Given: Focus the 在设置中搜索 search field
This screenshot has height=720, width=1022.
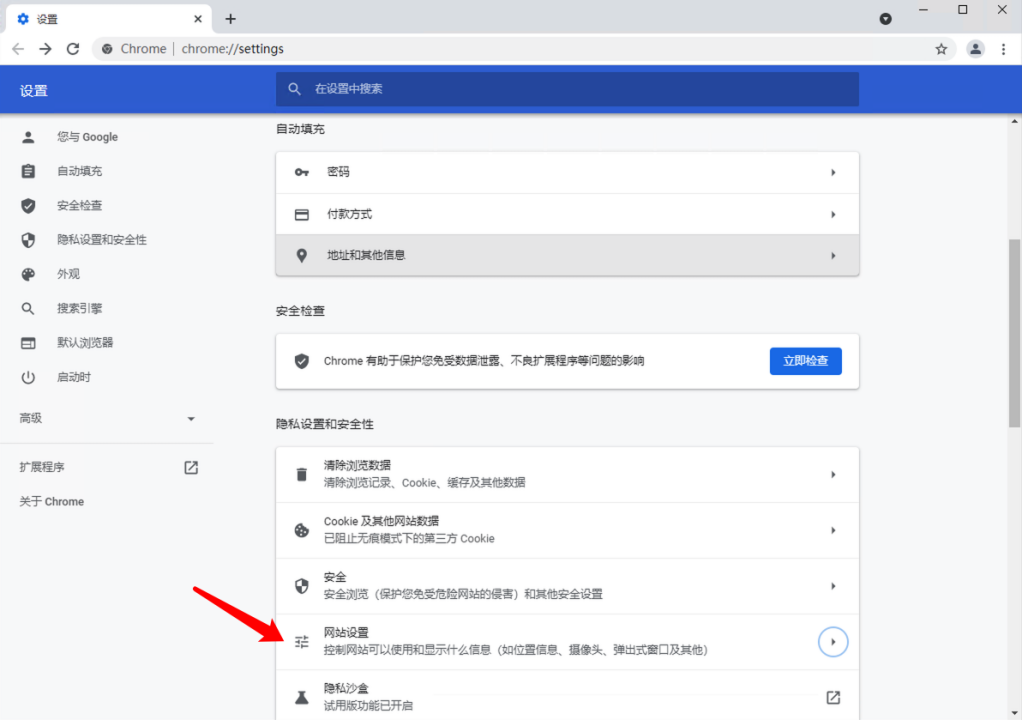Looking at the screenshot, I should [x=567, y=89].
